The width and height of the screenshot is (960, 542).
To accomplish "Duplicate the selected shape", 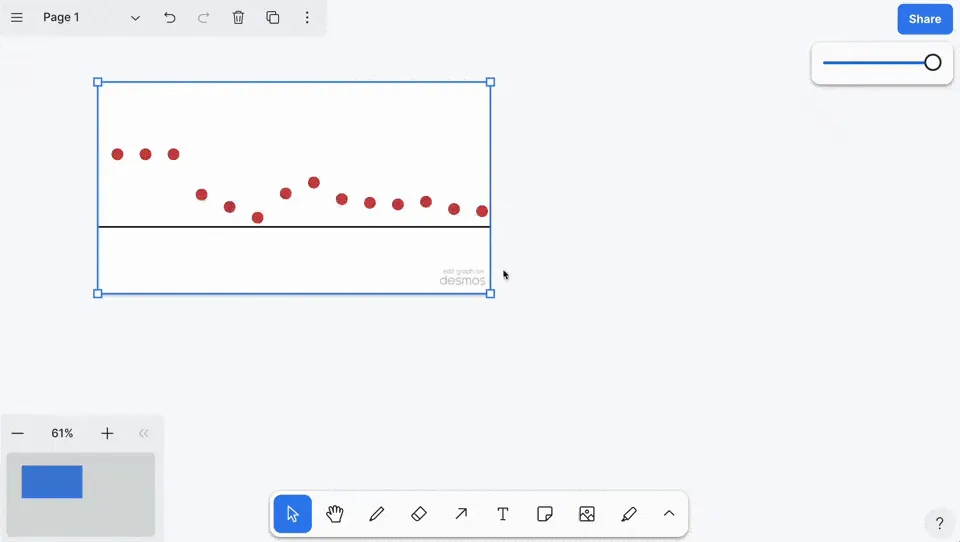I will click(x=273, y=18).
